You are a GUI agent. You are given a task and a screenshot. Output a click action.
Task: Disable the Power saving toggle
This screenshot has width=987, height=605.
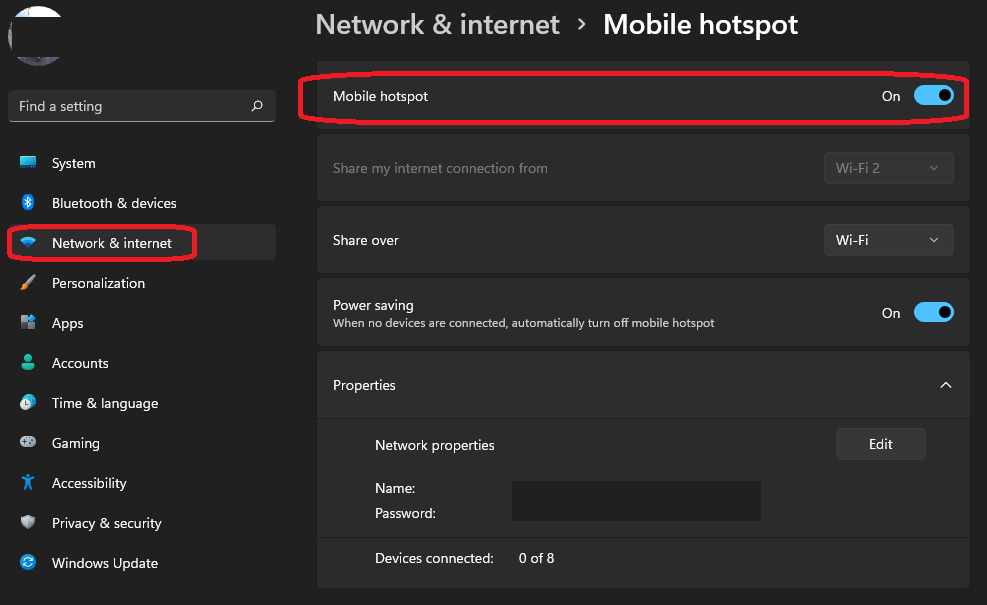pos(933,313)
